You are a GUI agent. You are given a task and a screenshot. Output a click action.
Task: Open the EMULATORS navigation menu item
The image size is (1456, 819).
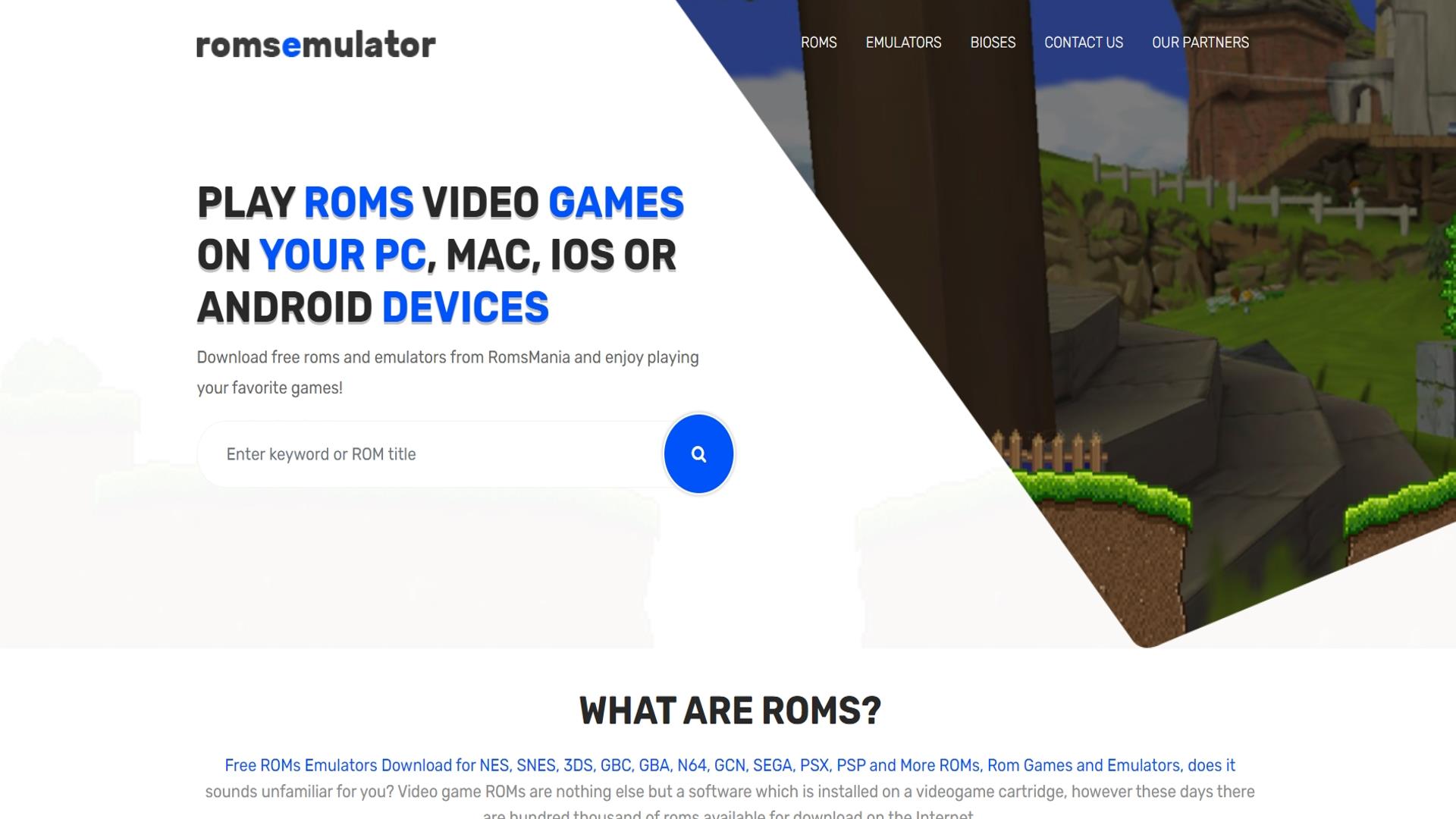[x=903, y=42]
